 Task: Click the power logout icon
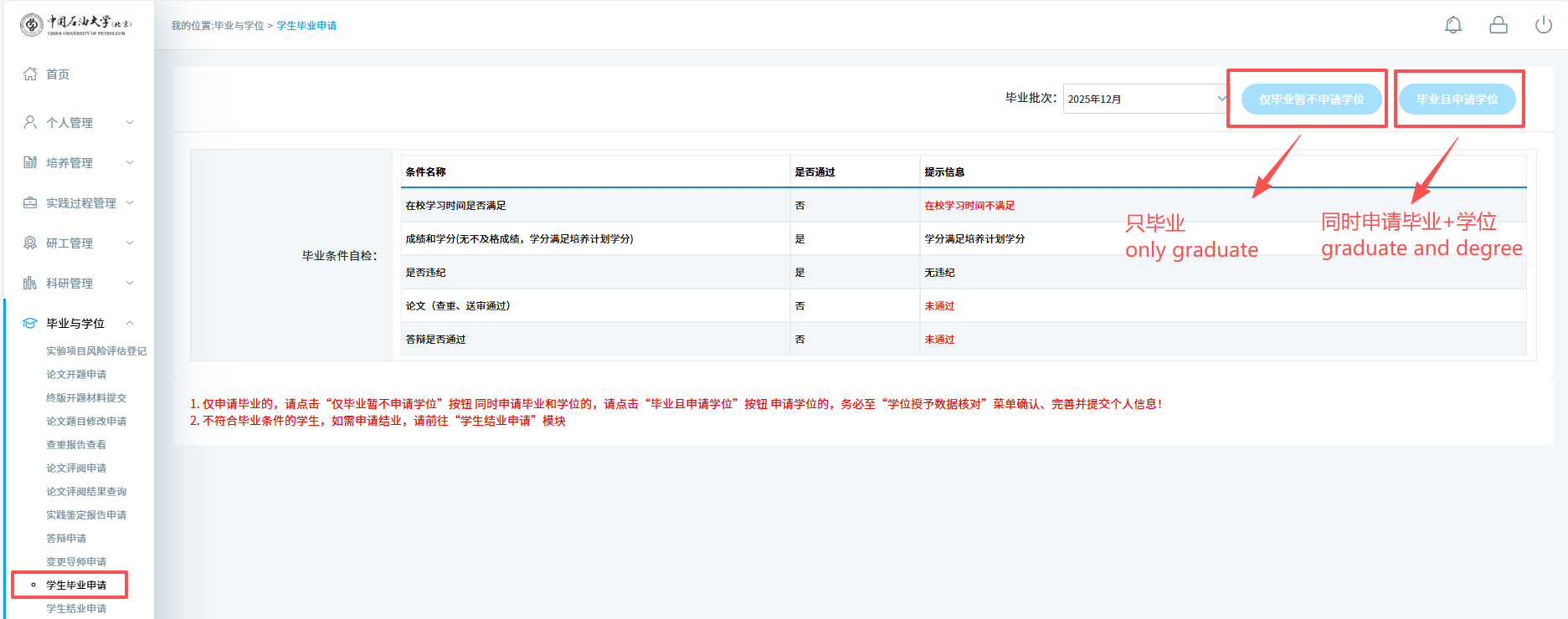(x=1544, y=25)
